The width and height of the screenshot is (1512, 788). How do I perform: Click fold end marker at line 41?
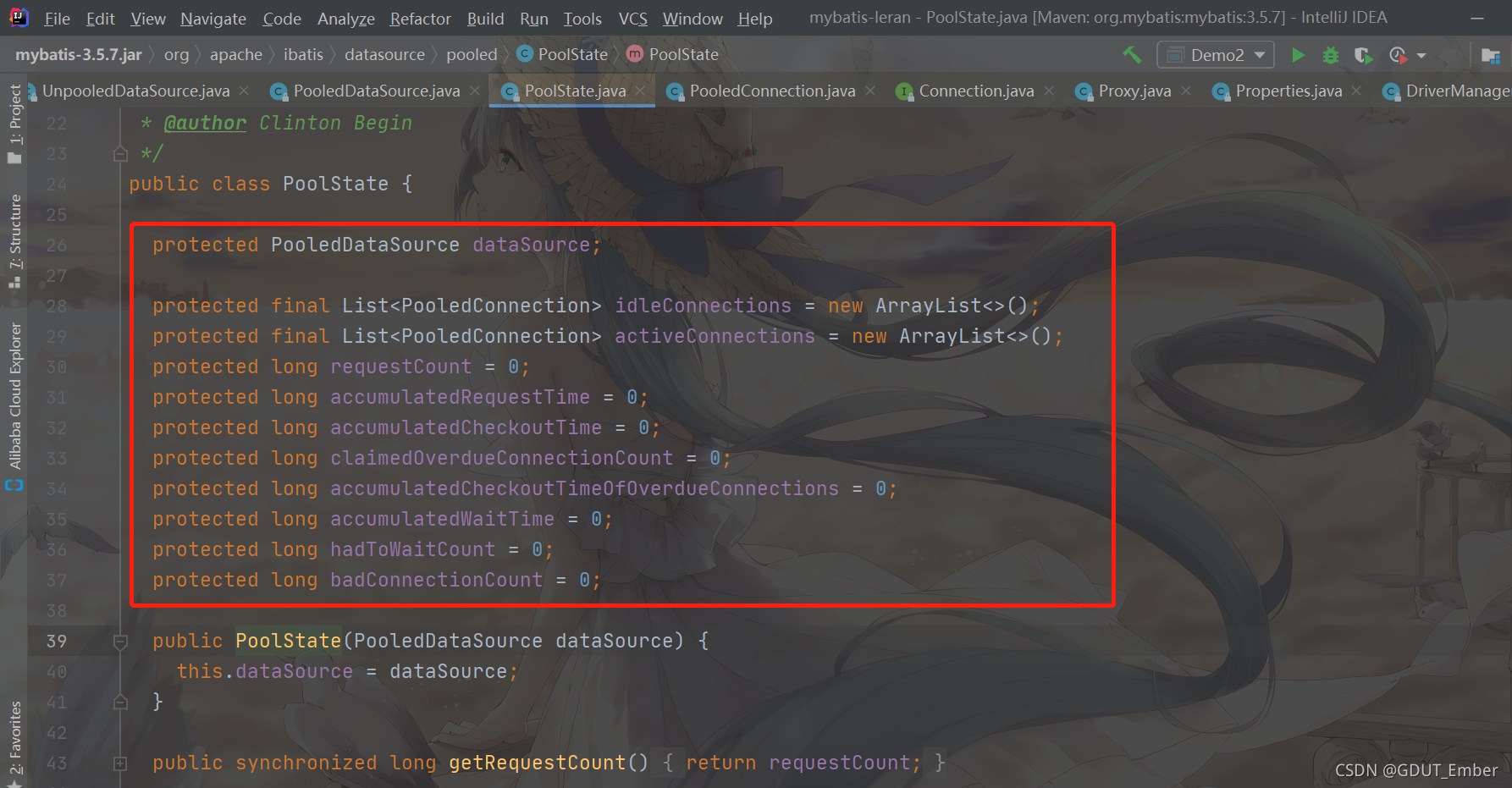[120, 703]
